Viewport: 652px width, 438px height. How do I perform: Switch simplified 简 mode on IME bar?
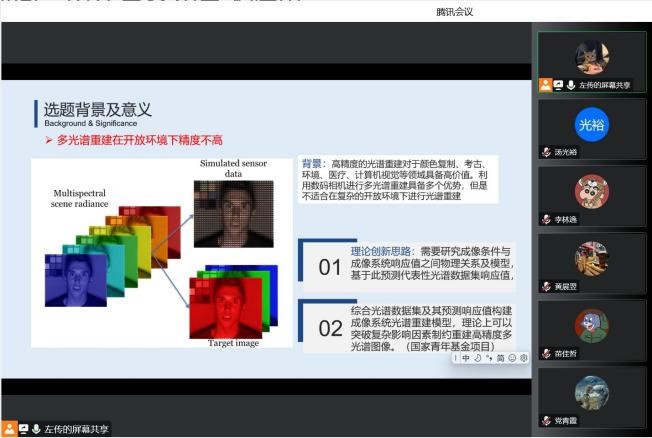(500, 358)
